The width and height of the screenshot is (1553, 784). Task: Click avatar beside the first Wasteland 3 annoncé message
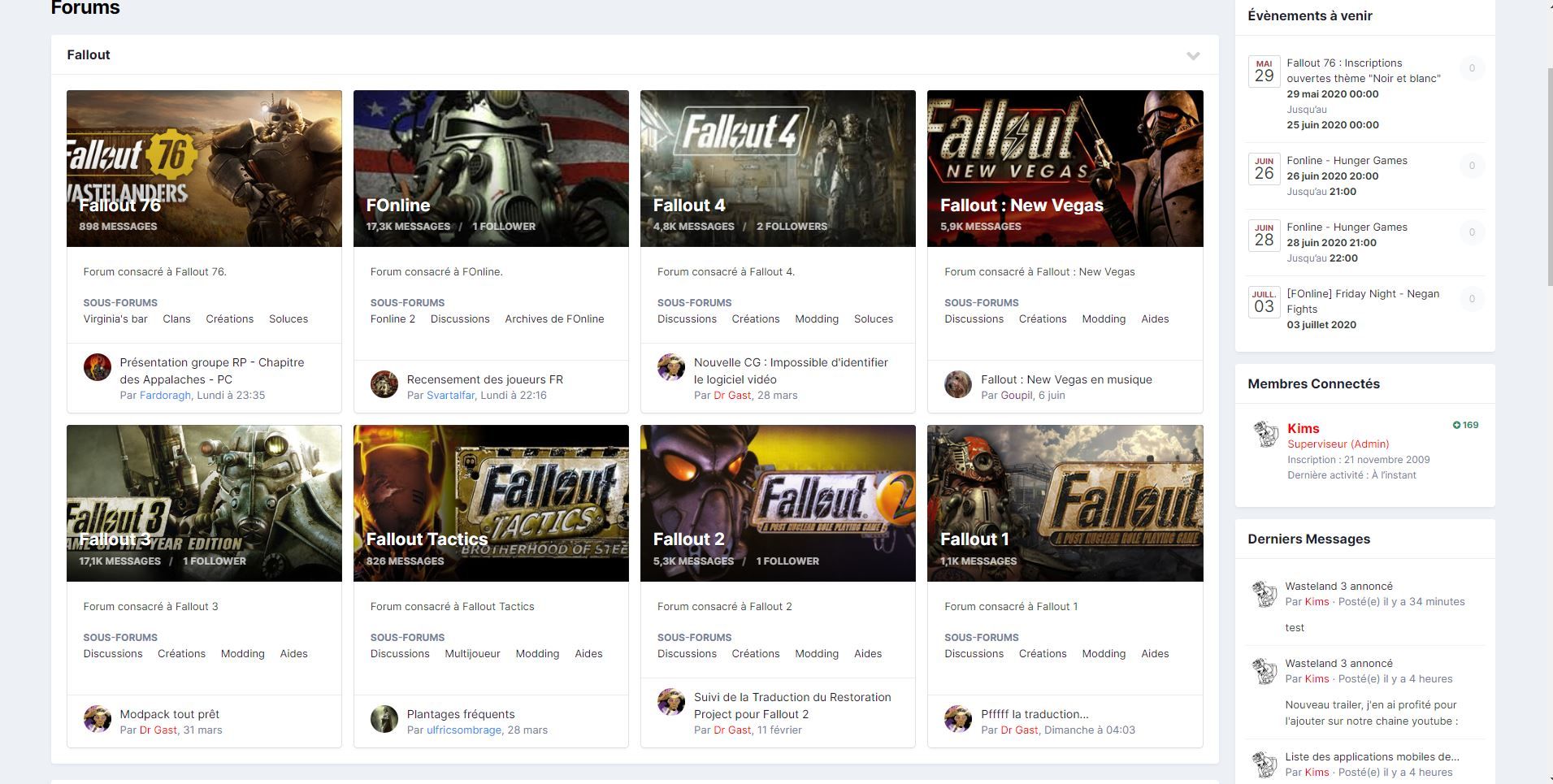click(1264, 594)
